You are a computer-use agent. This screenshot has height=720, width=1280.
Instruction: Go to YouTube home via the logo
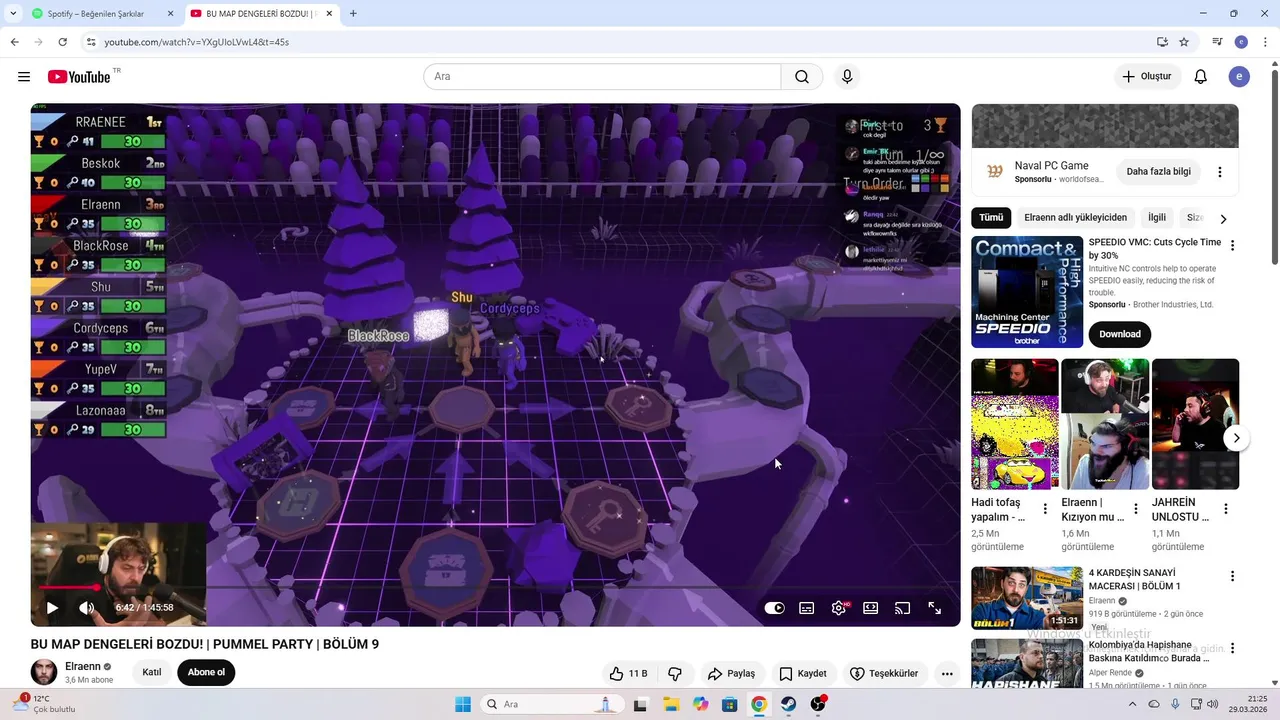[x=79, y=77]
